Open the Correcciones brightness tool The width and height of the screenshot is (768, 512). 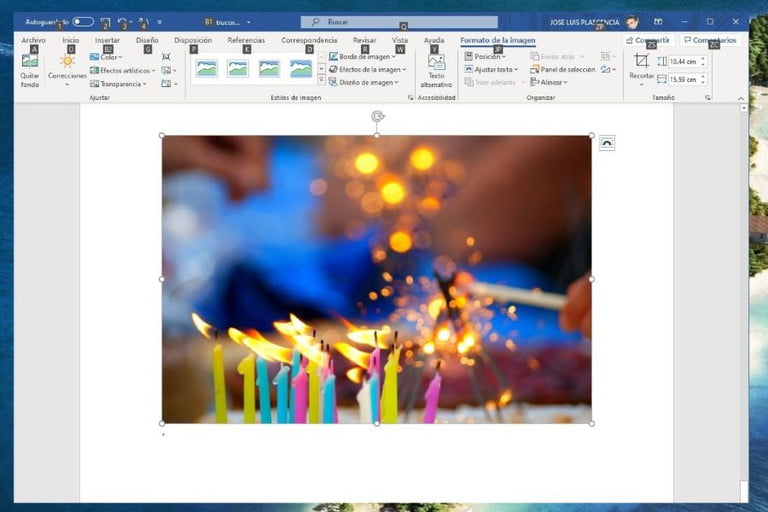coord(67,62)
